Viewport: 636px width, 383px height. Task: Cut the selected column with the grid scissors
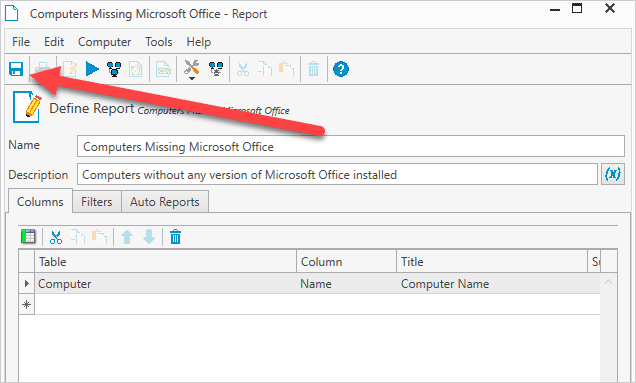click(x=56, y=237)
